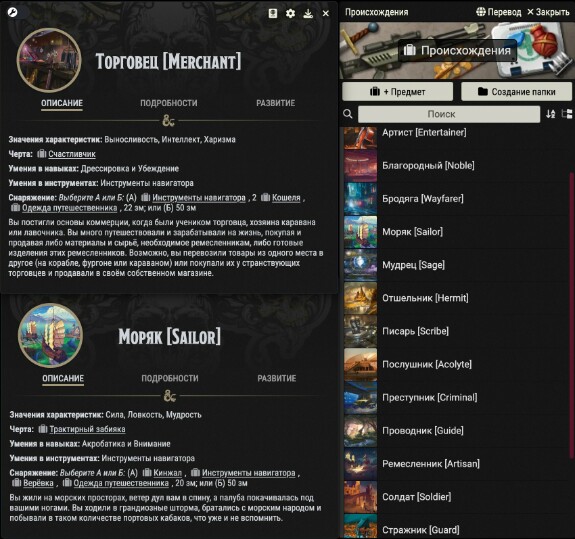Switch to the Merchant ПОДРОБНОСТИ tab
The width and height of the screenshot is (575, 539).
169,103
